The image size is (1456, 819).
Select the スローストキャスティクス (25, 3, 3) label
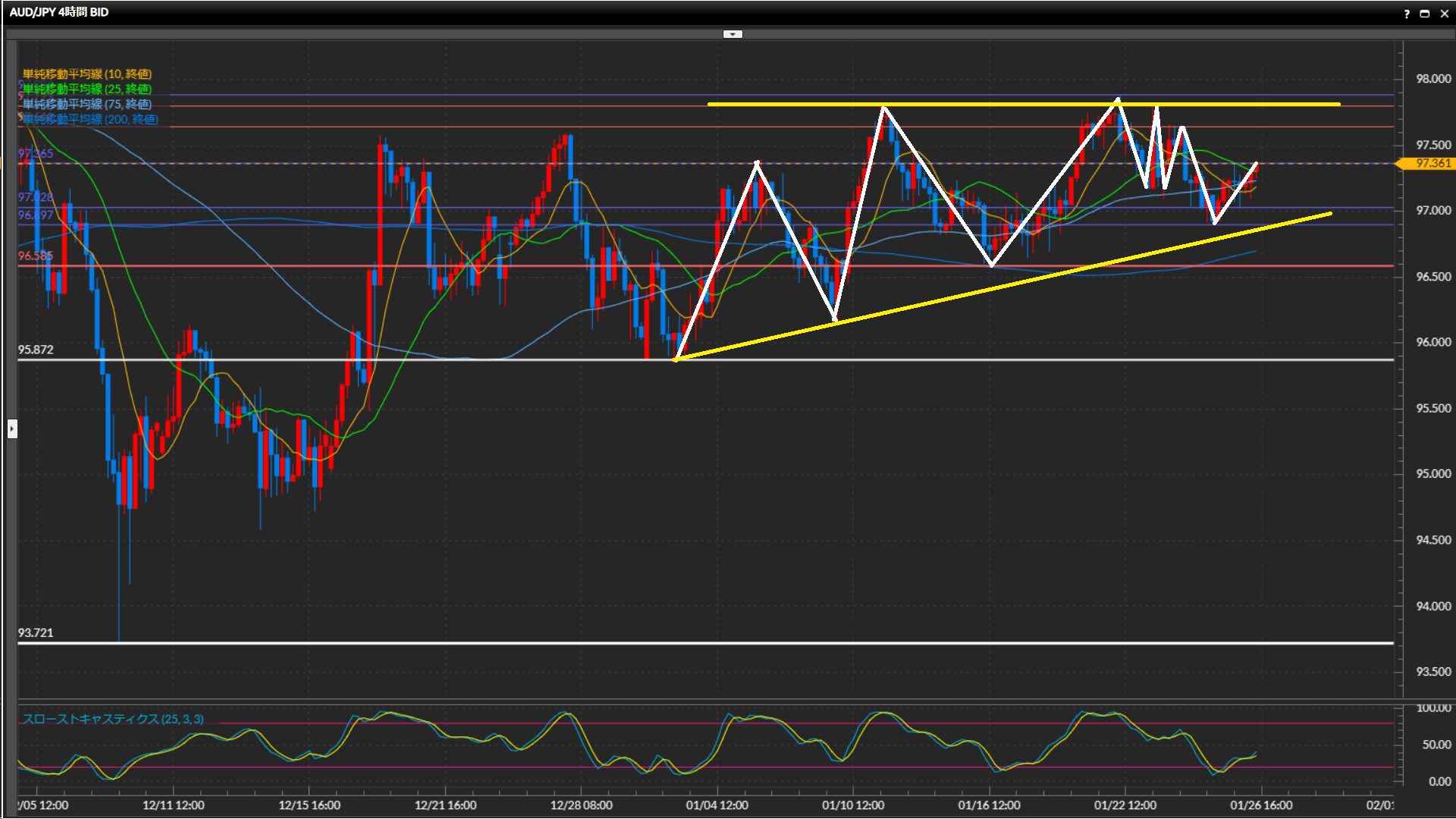point(113,719)
